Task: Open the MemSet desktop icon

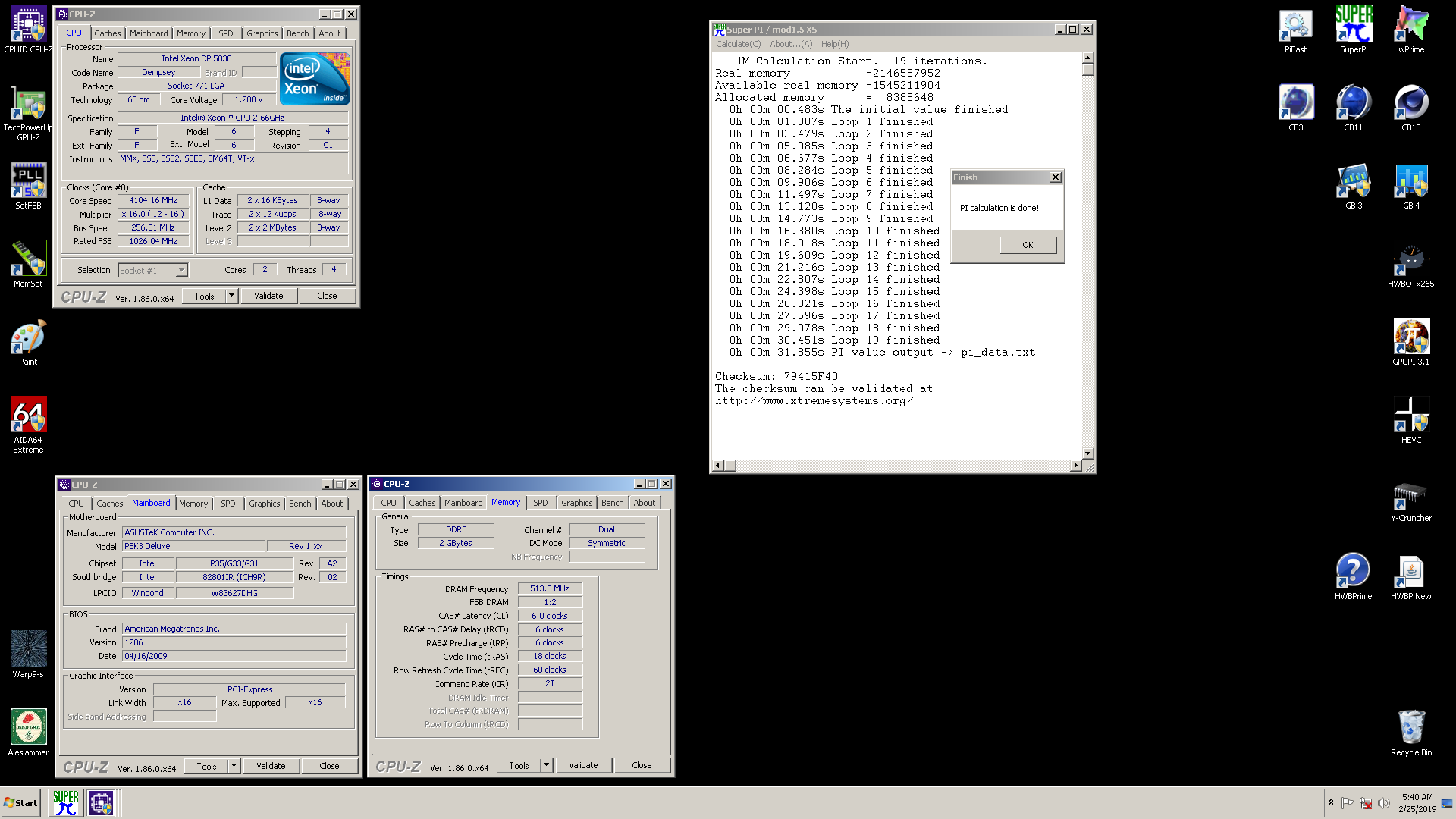Action: (28, 265)
